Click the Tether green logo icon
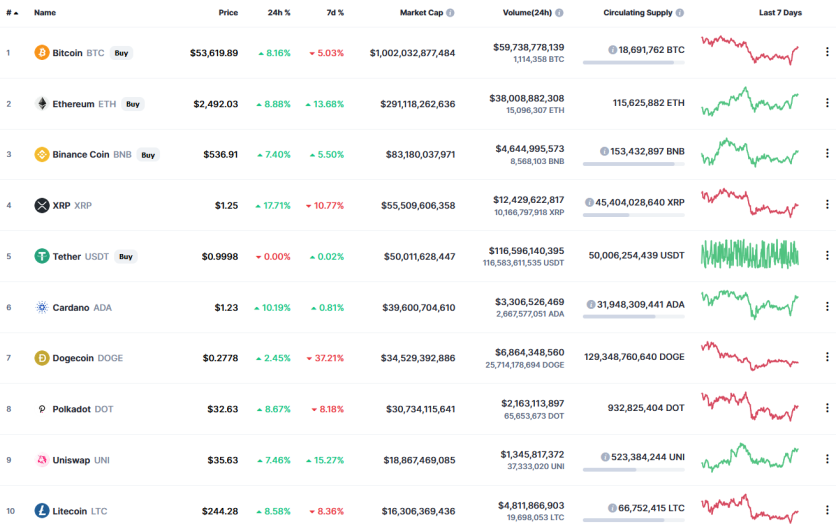The width and height of the screenshot is (836, 531). tap(42, 256)
